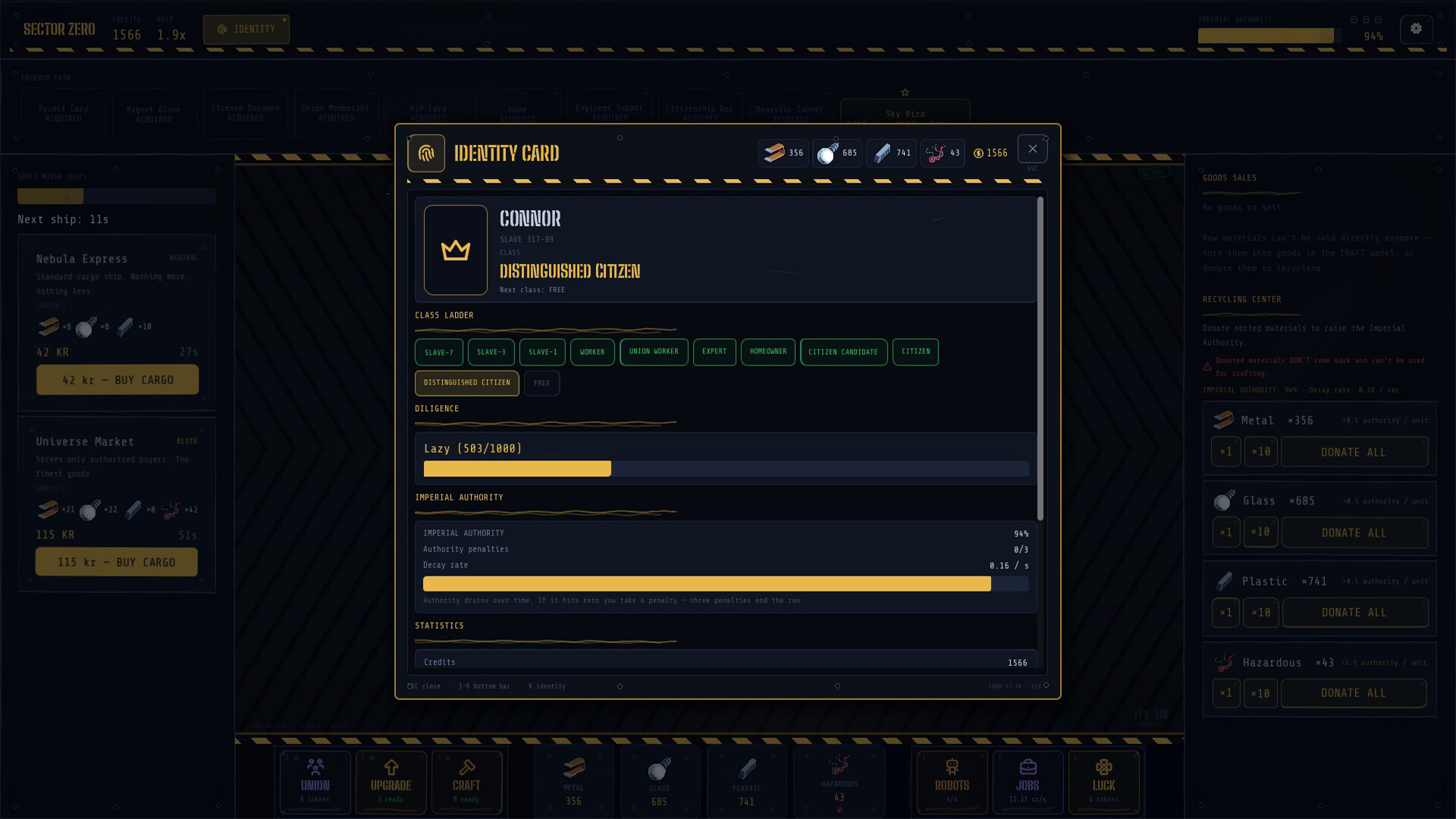Screen dimensions: 1456x819
Task: Donate ×10 Glass units
Action: click(1260, 532)
